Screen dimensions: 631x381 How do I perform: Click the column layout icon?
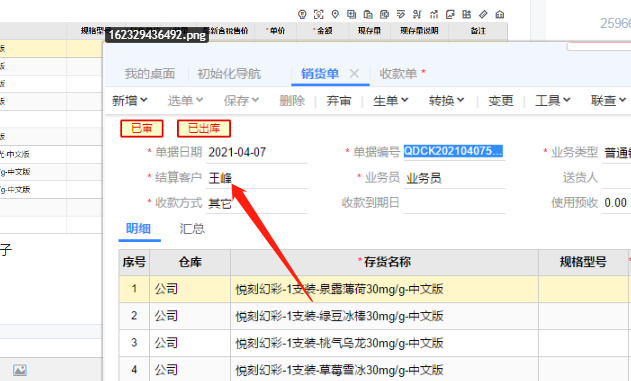466,14
